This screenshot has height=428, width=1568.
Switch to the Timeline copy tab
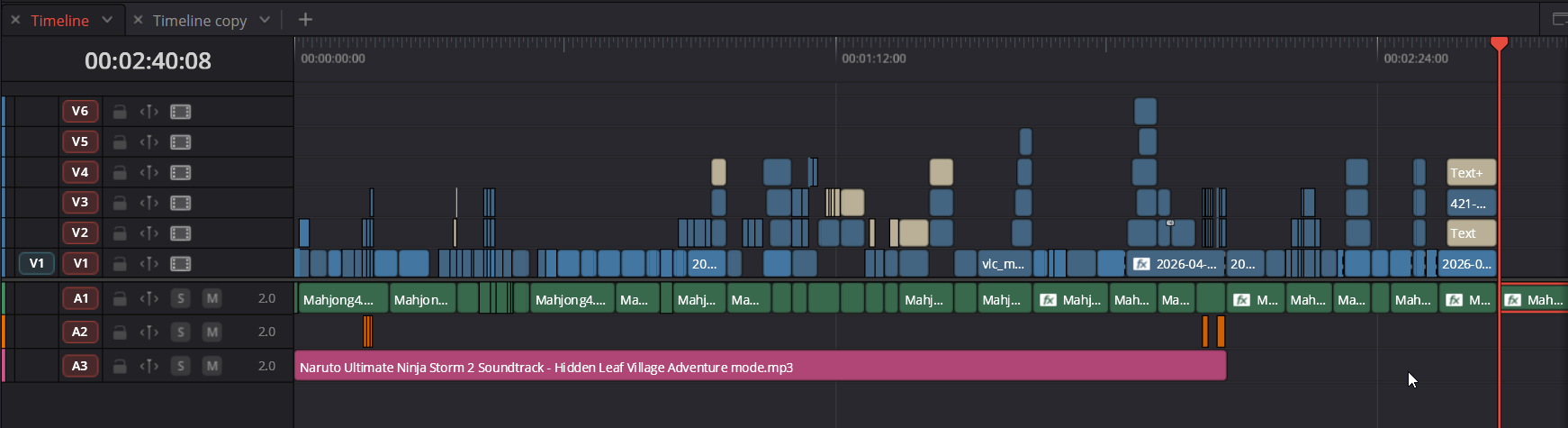[200, 20]
